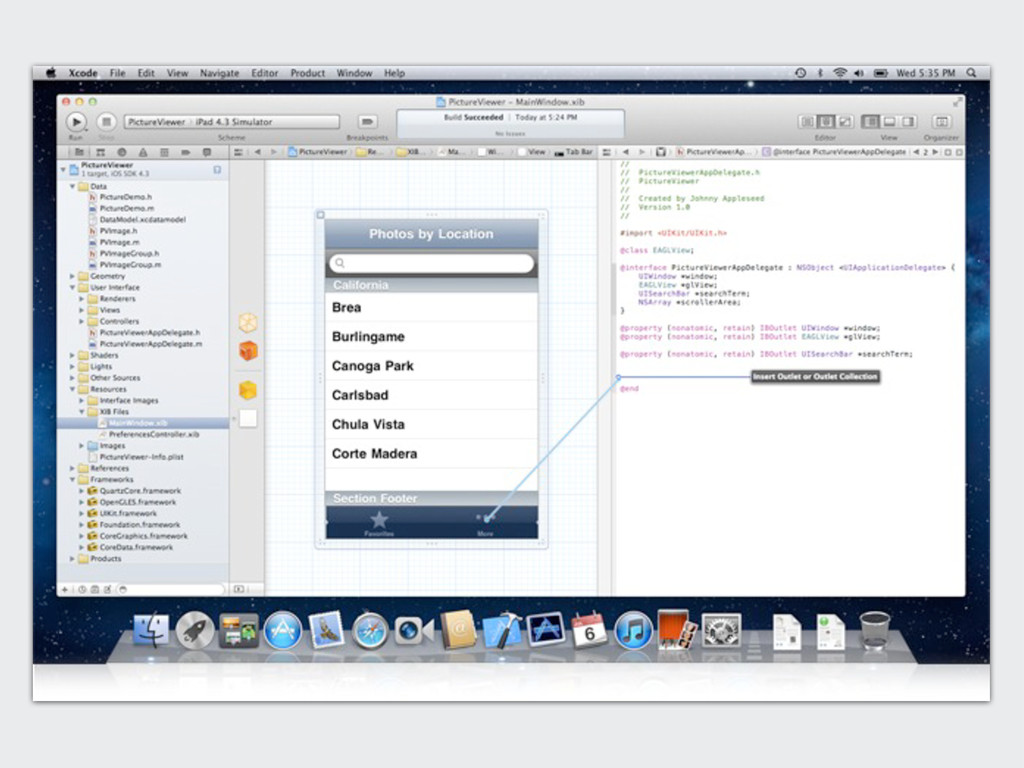The height and width of the screenshot is (768, 1024).
Task: Run the PictureViewer project
Action: (76, 121)
